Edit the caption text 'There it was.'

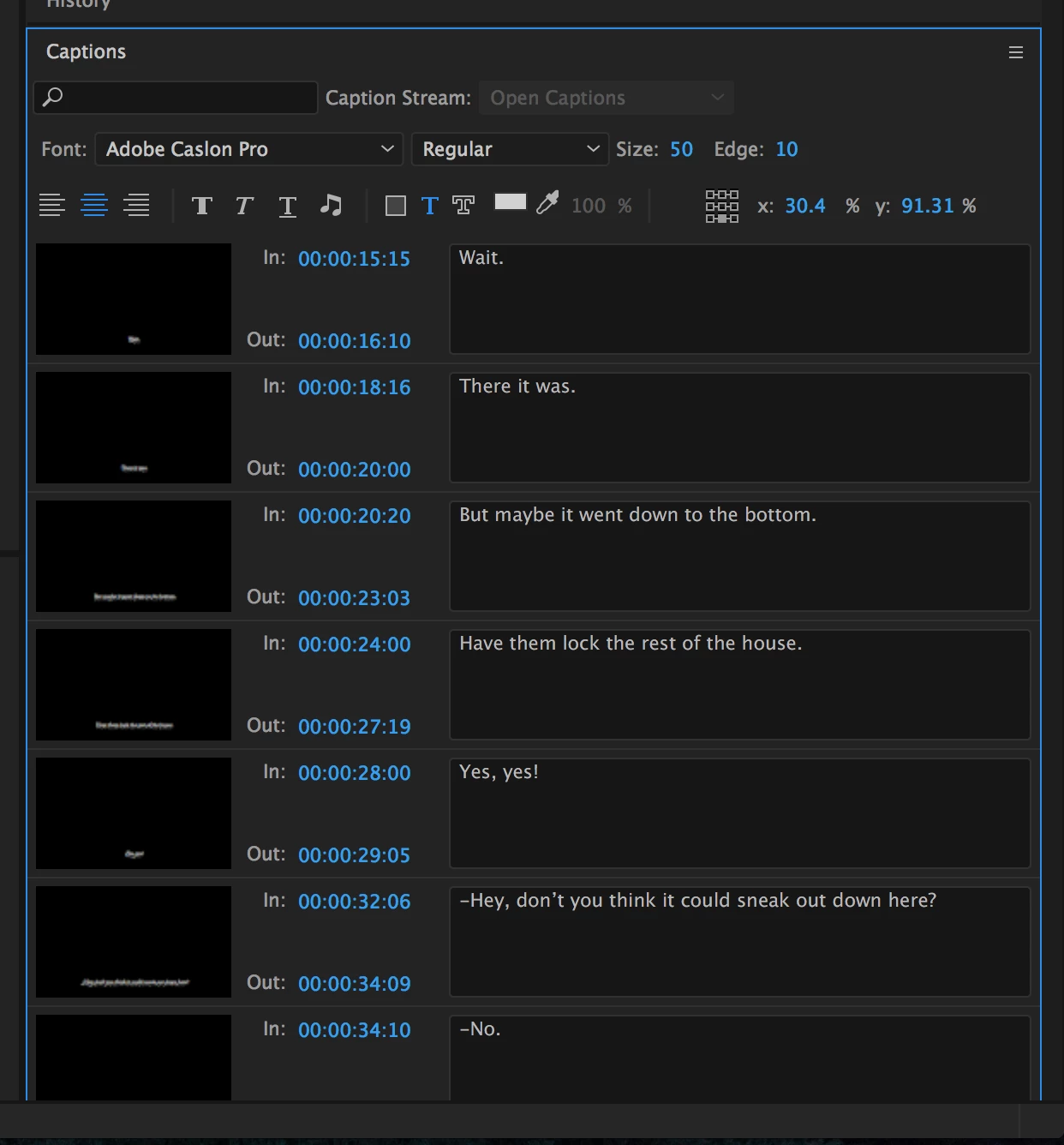[740, 428]
